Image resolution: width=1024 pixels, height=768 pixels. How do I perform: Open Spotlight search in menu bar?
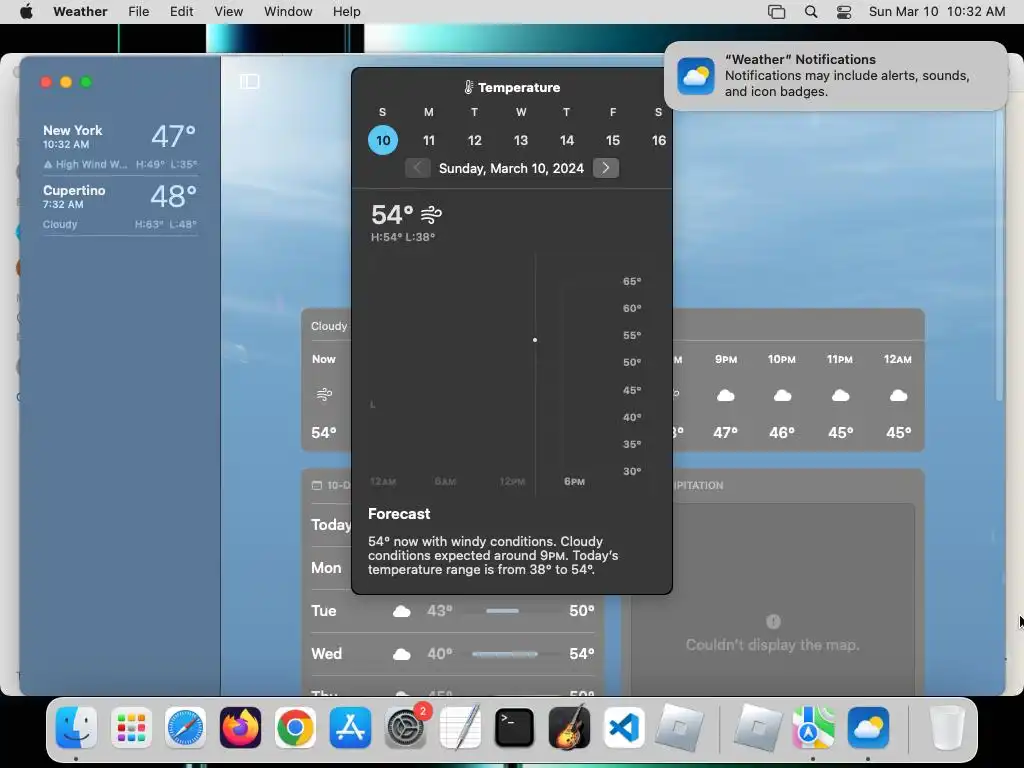click(810, 12)
